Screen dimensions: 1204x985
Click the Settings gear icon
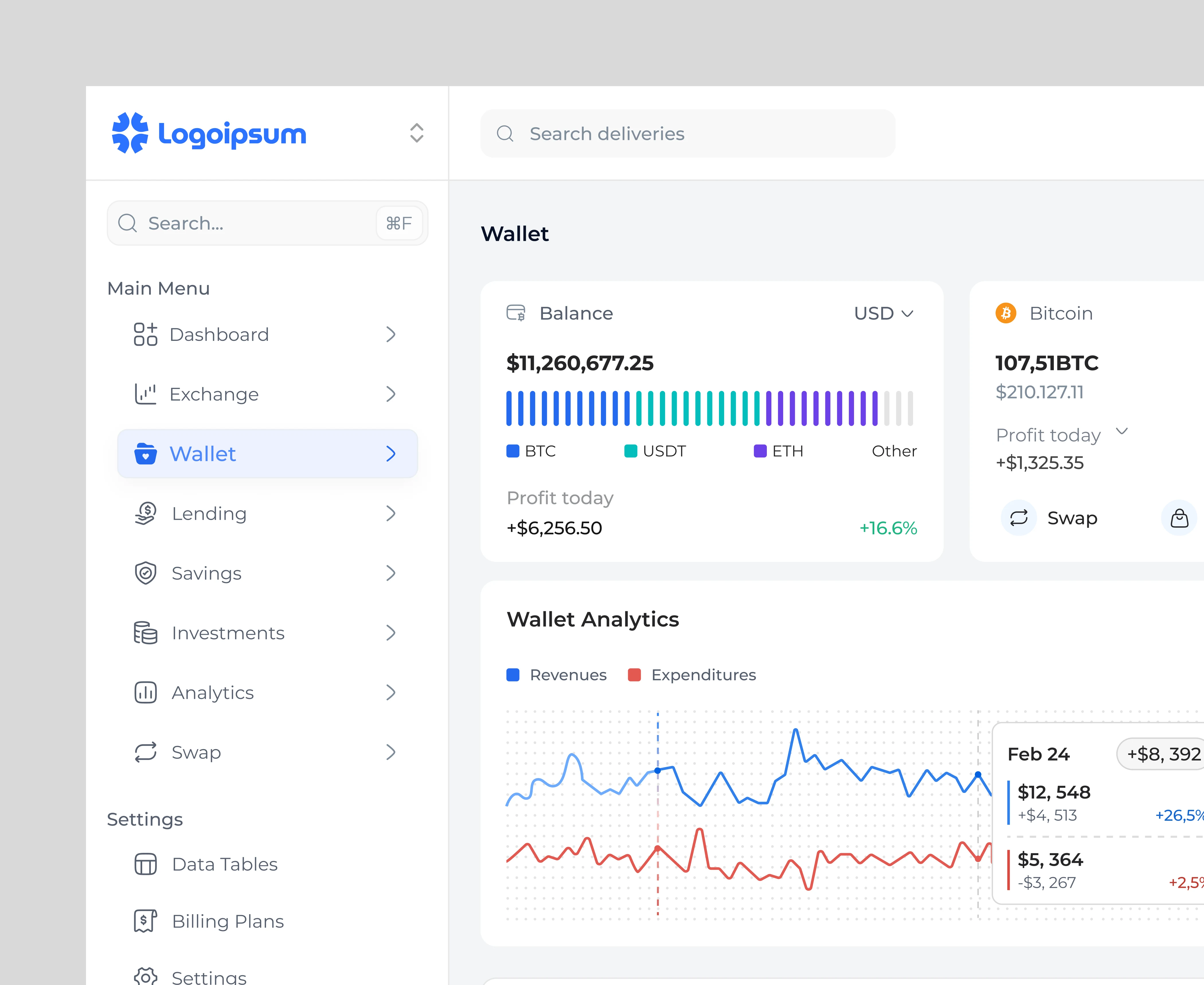pyautogui.click(x=145, y=976)
